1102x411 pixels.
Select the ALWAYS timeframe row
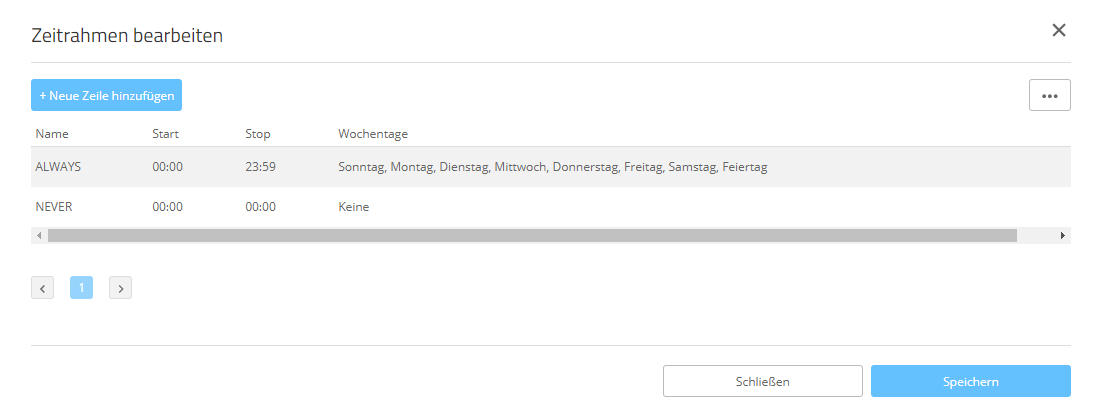(58, 167)
